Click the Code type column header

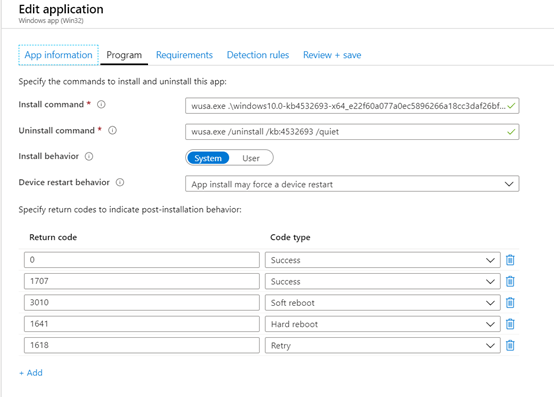[290, 237]
